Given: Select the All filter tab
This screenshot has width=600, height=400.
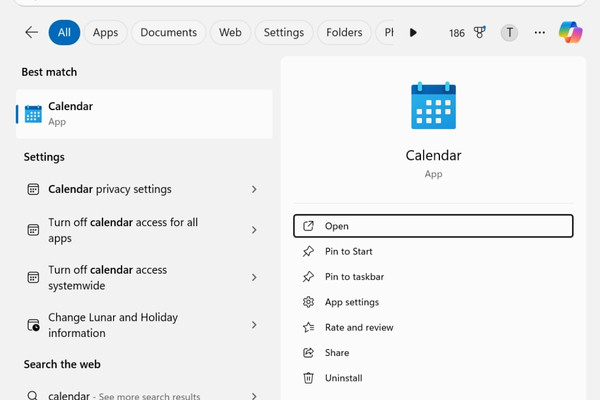Looking at the screenshot, I should coord(64,33).
